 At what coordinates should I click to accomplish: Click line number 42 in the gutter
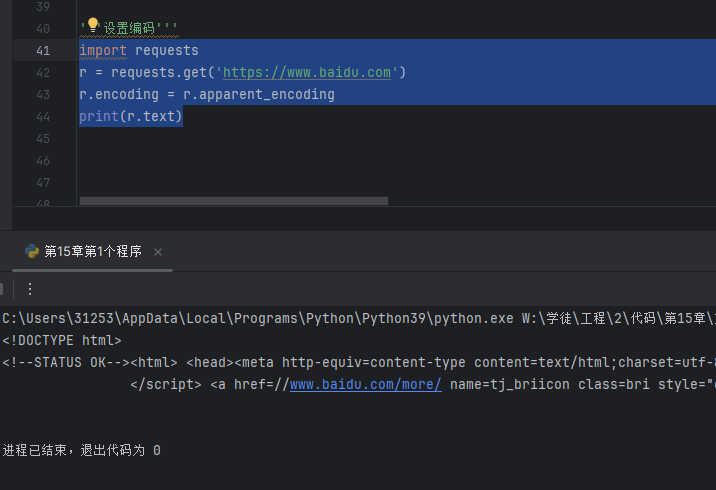[43, 73]
